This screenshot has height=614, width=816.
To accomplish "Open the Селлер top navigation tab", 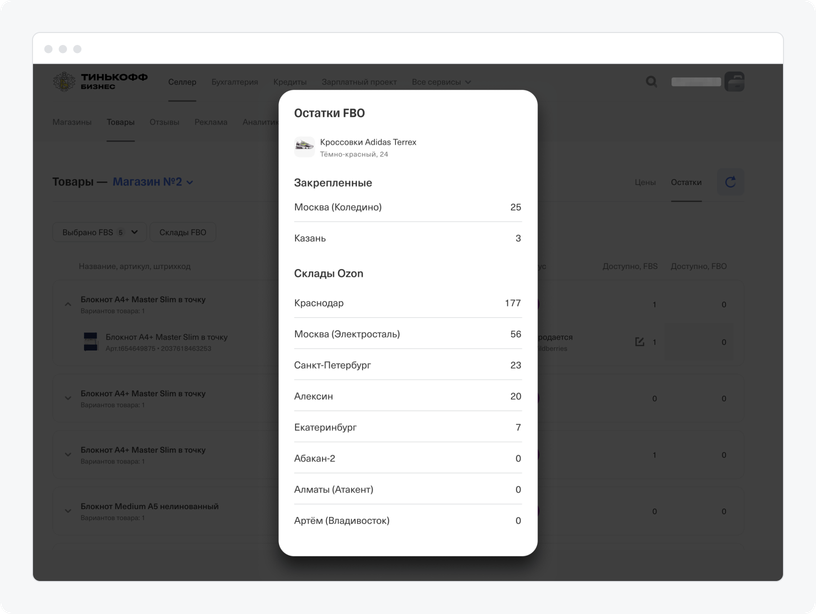I will 182,82.
